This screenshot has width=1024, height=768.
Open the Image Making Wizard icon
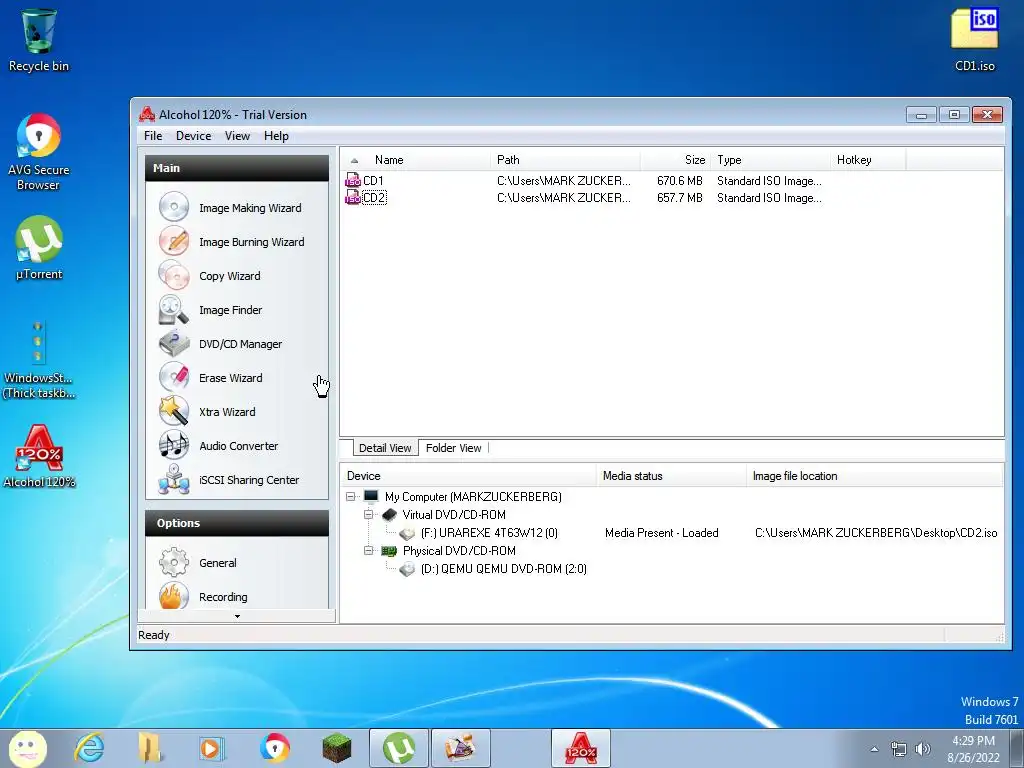(x=174, y=207)
